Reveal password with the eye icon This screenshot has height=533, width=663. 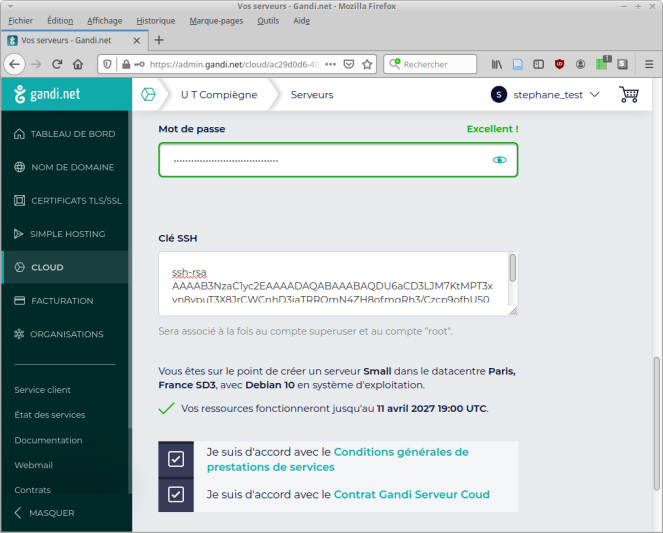point(499,160)
